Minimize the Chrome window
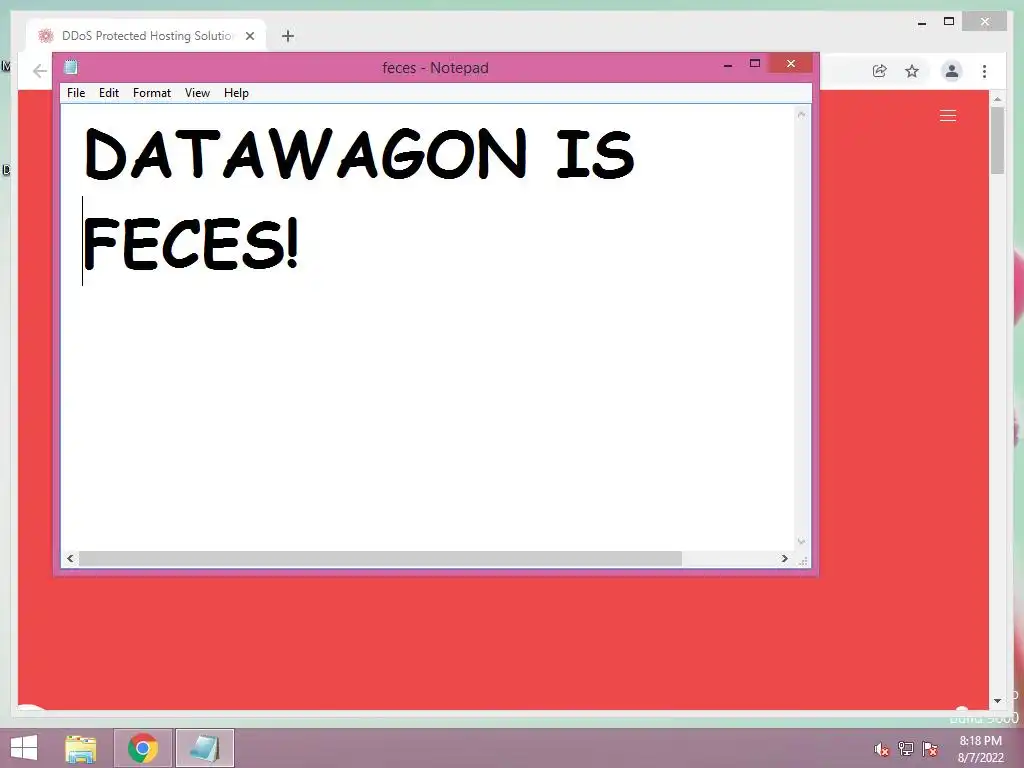This screenshot has height=768, width=1024. [921, 22]
